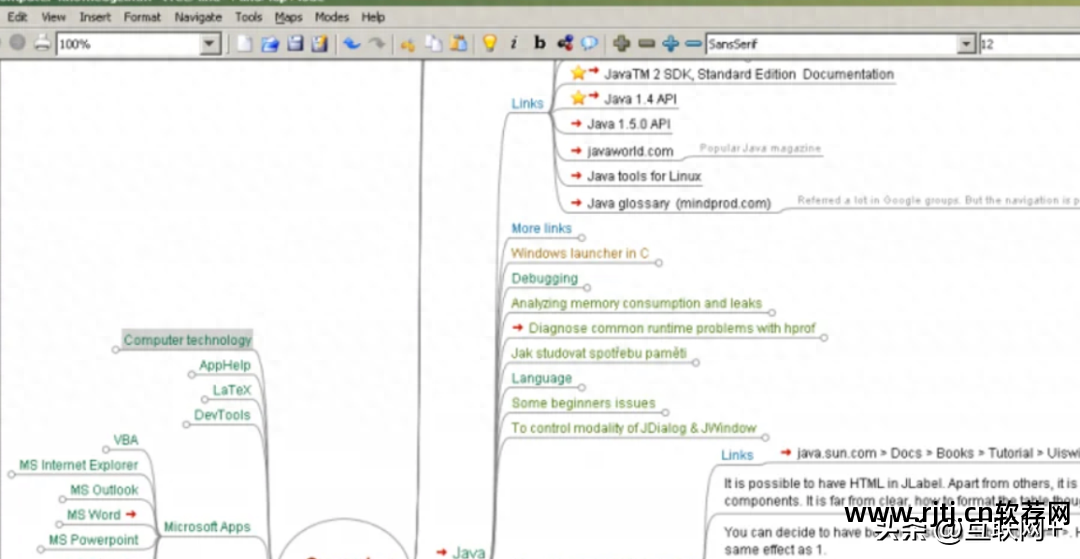Open the Maps menu
Image resolution: width=1080 pixels, height=559 pixels.
(x=289, y=17)
